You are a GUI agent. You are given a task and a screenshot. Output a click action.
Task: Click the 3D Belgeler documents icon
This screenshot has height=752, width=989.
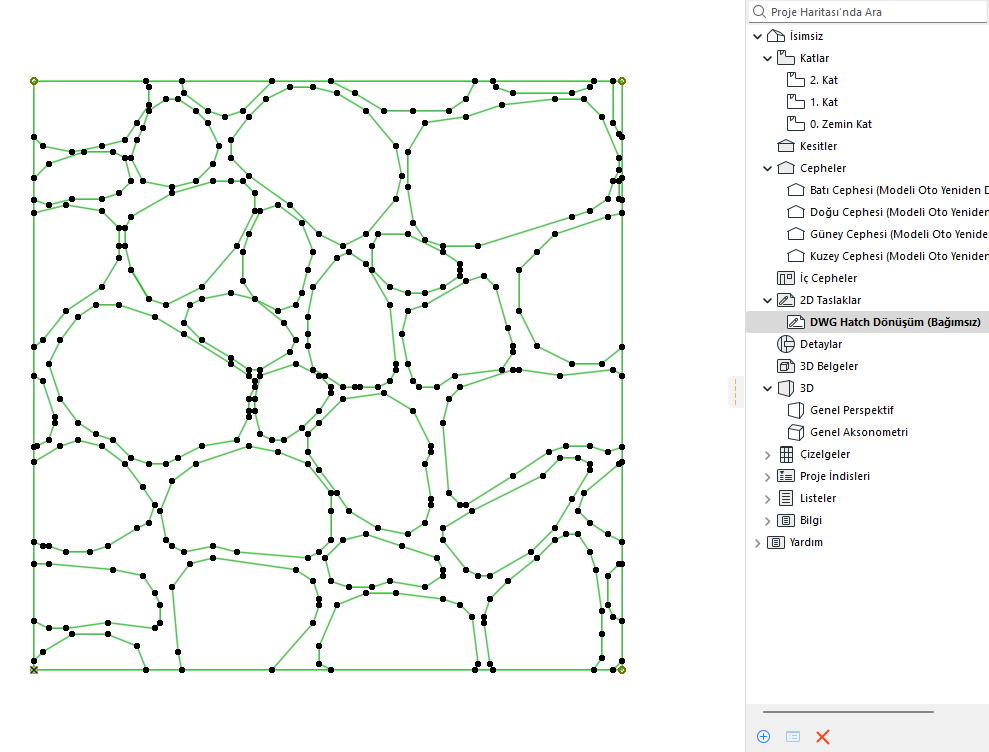pos(785,366)
